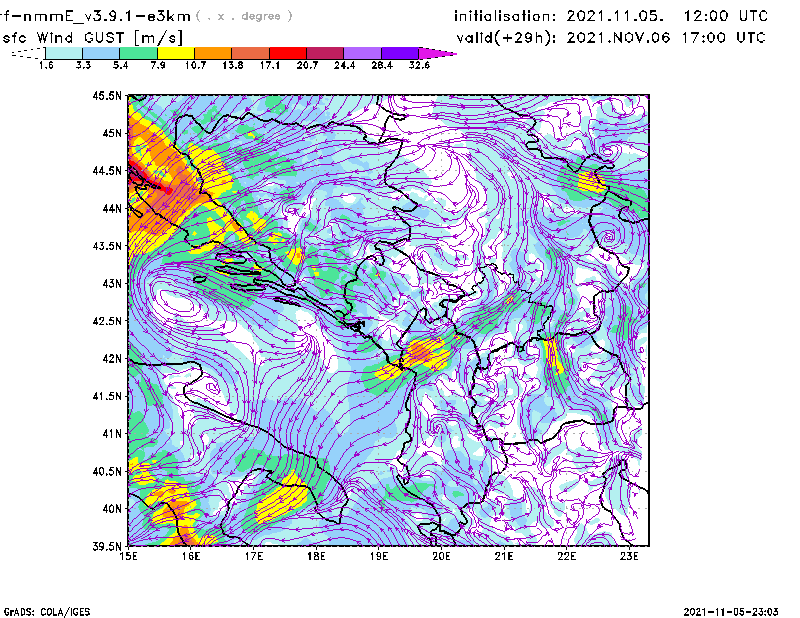Click the red 17.1–20.7 legend swatch

click(288, 53)
